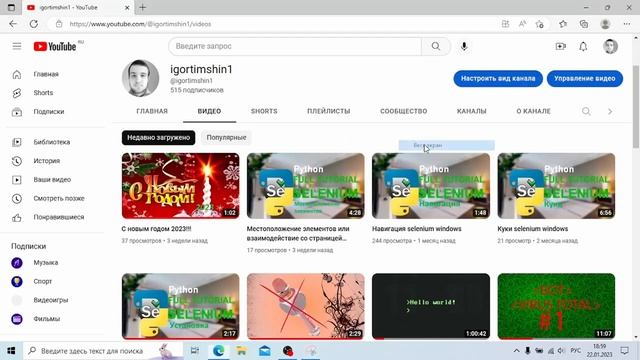Activate voice search microphone
Viewport: 640px width, 360px height.
464,46
